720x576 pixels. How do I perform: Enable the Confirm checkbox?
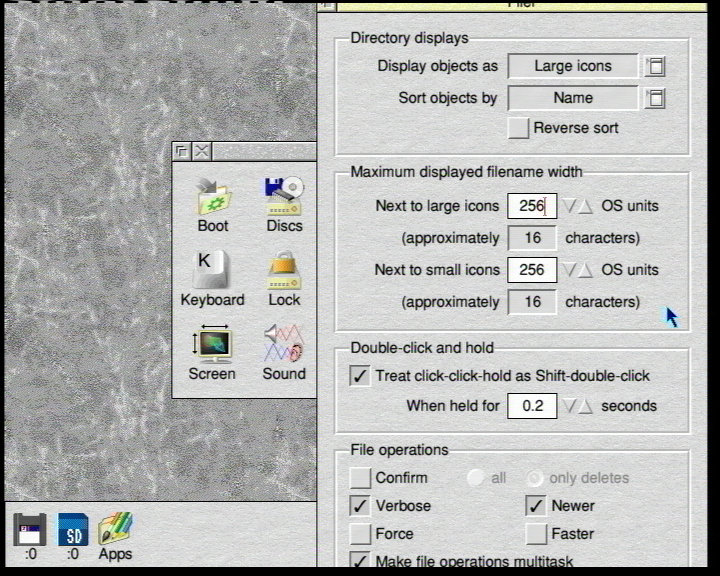(360, 478)
